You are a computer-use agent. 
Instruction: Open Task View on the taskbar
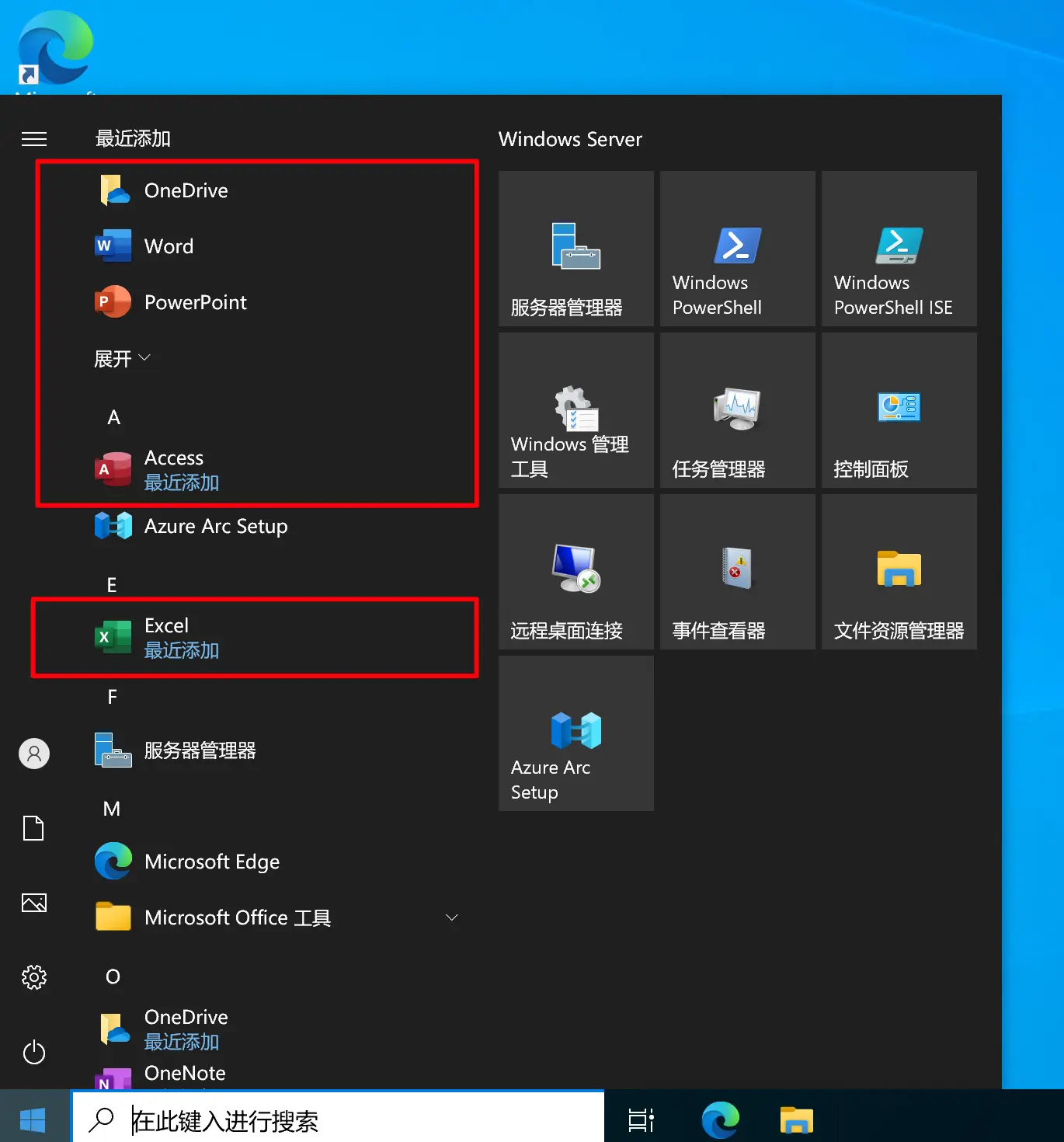click(641, 1119)
